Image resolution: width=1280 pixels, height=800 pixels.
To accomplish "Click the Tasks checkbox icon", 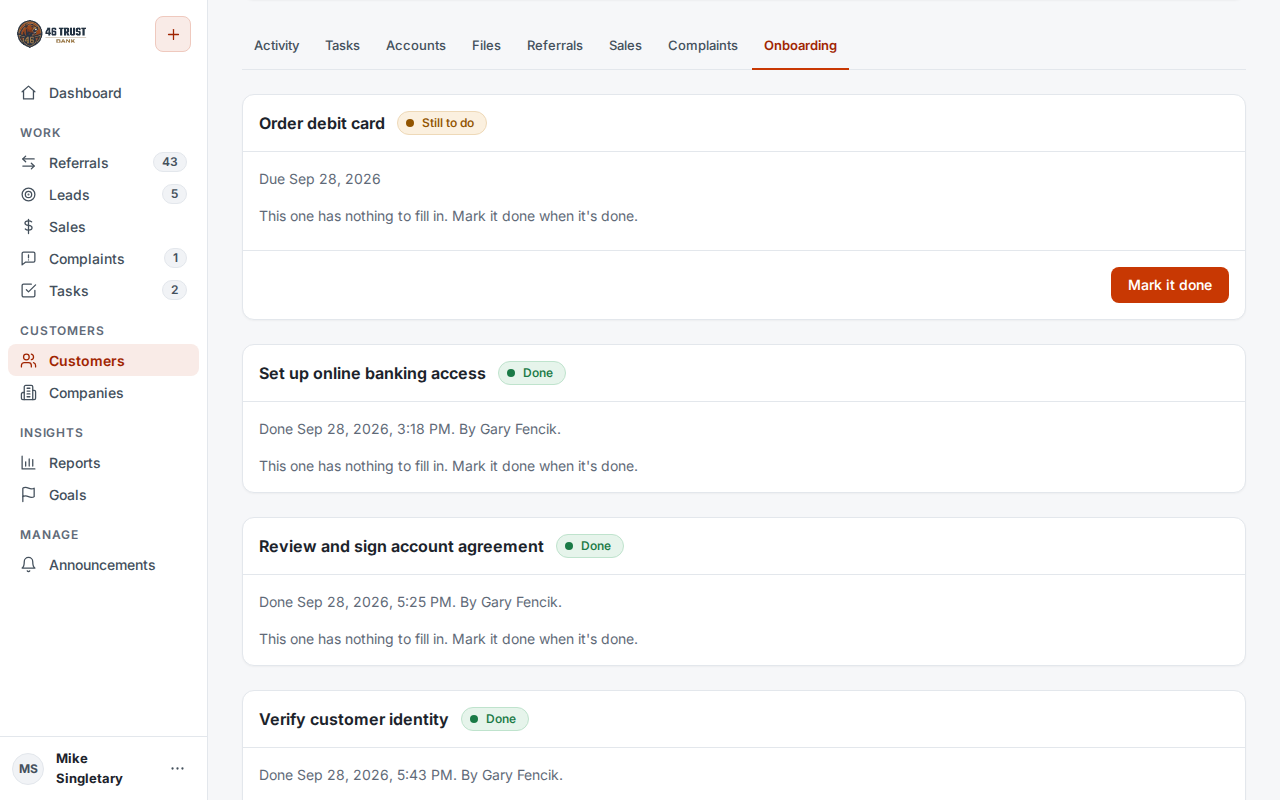I will (x=29, y=291).
